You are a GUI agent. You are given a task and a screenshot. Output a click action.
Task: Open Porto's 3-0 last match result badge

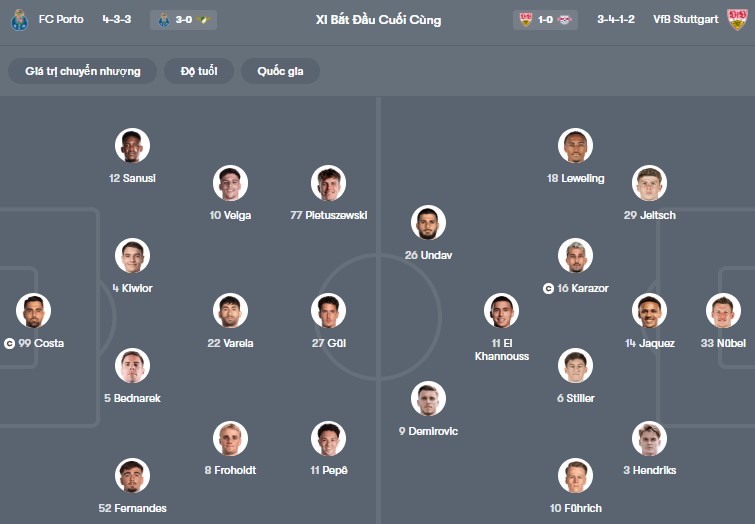pos(183,20)
